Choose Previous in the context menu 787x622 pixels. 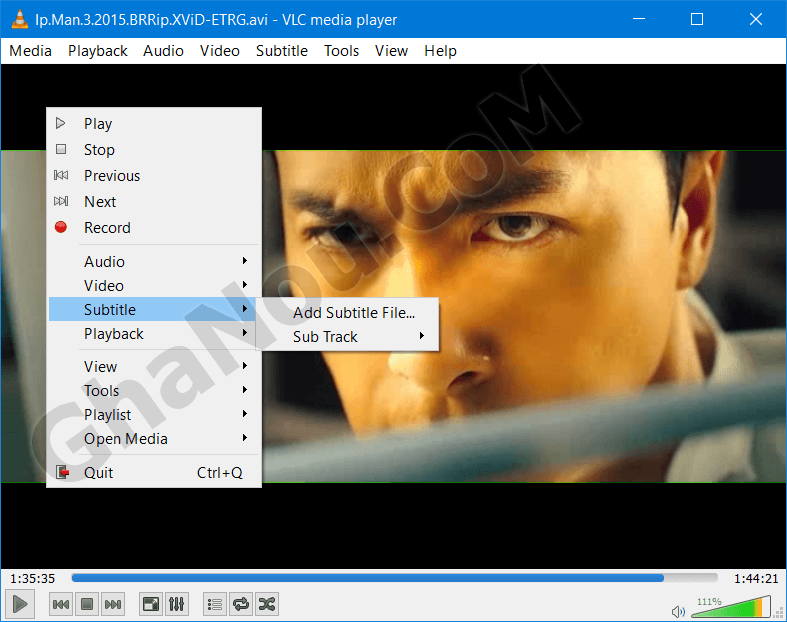pyautogui.click(x=154, y=176)
